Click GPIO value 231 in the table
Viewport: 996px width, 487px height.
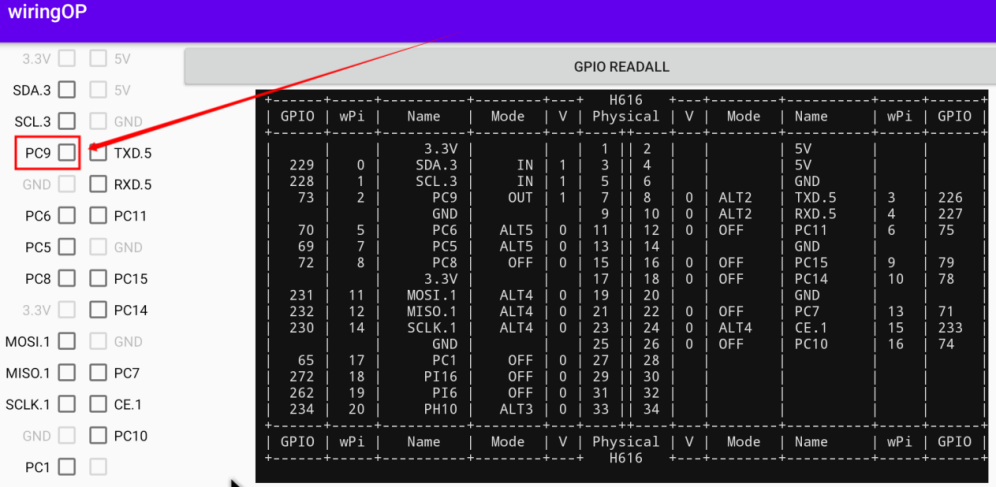click(302, 295)
